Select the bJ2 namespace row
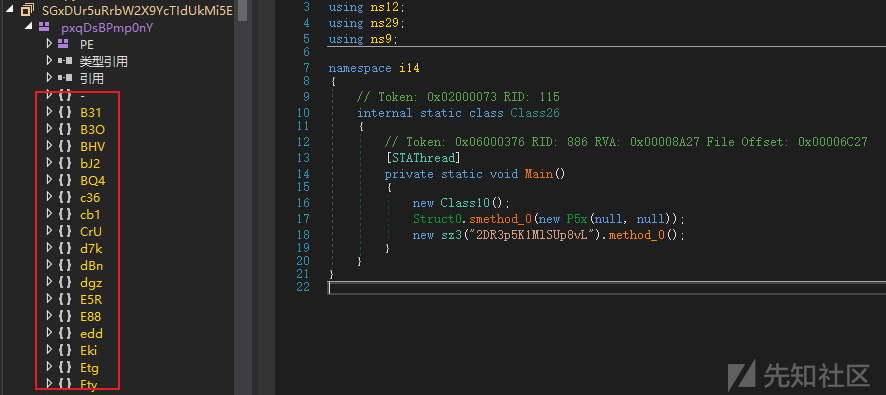Screen dimensions: 886x395 pyautogui.click(x=90, y=163)
